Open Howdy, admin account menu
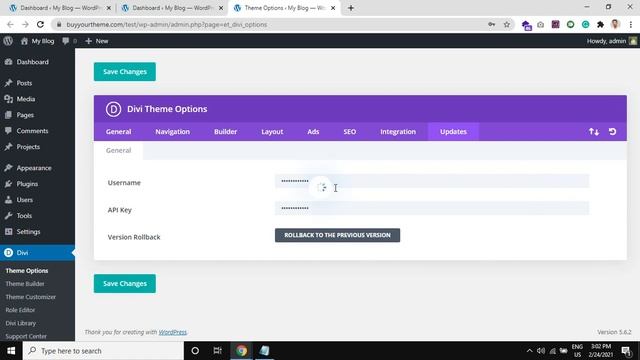Viewport: 640px width, 360px height. [611, 41]
